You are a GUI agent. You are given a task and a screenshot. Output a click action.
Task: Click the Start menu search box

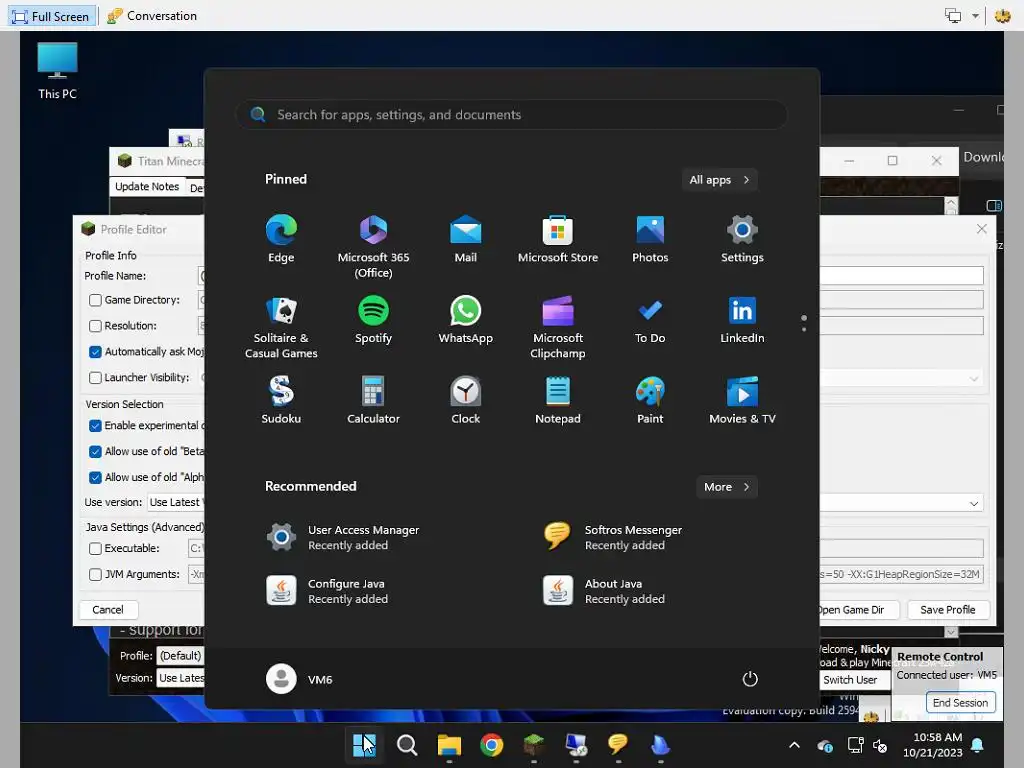[x=511, y=115]
